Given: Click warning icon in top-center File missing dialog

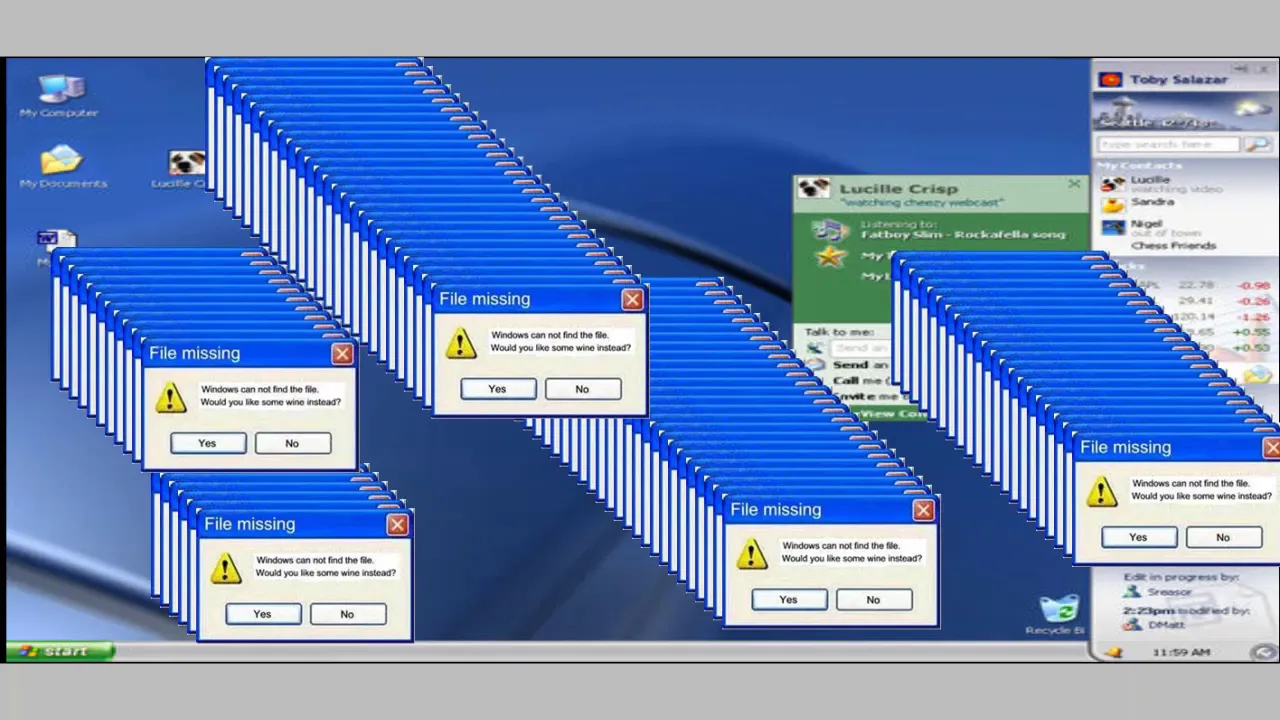Looking at the screenshot, I should (x=460, y=343).
